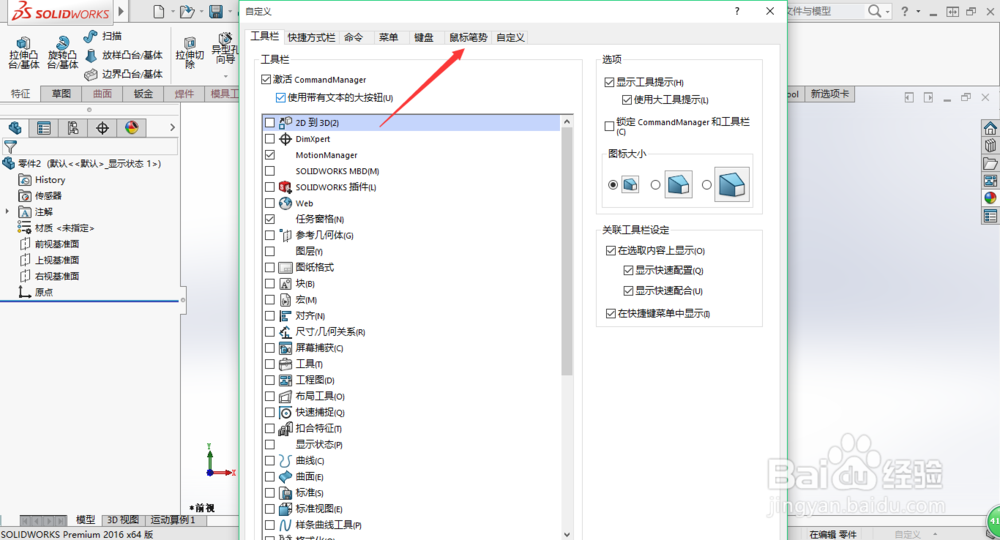The height and width of the screenshot is (540, 1000).
Task: Select the Swept Boss (扫描) tool
Action: pos(102,36)
